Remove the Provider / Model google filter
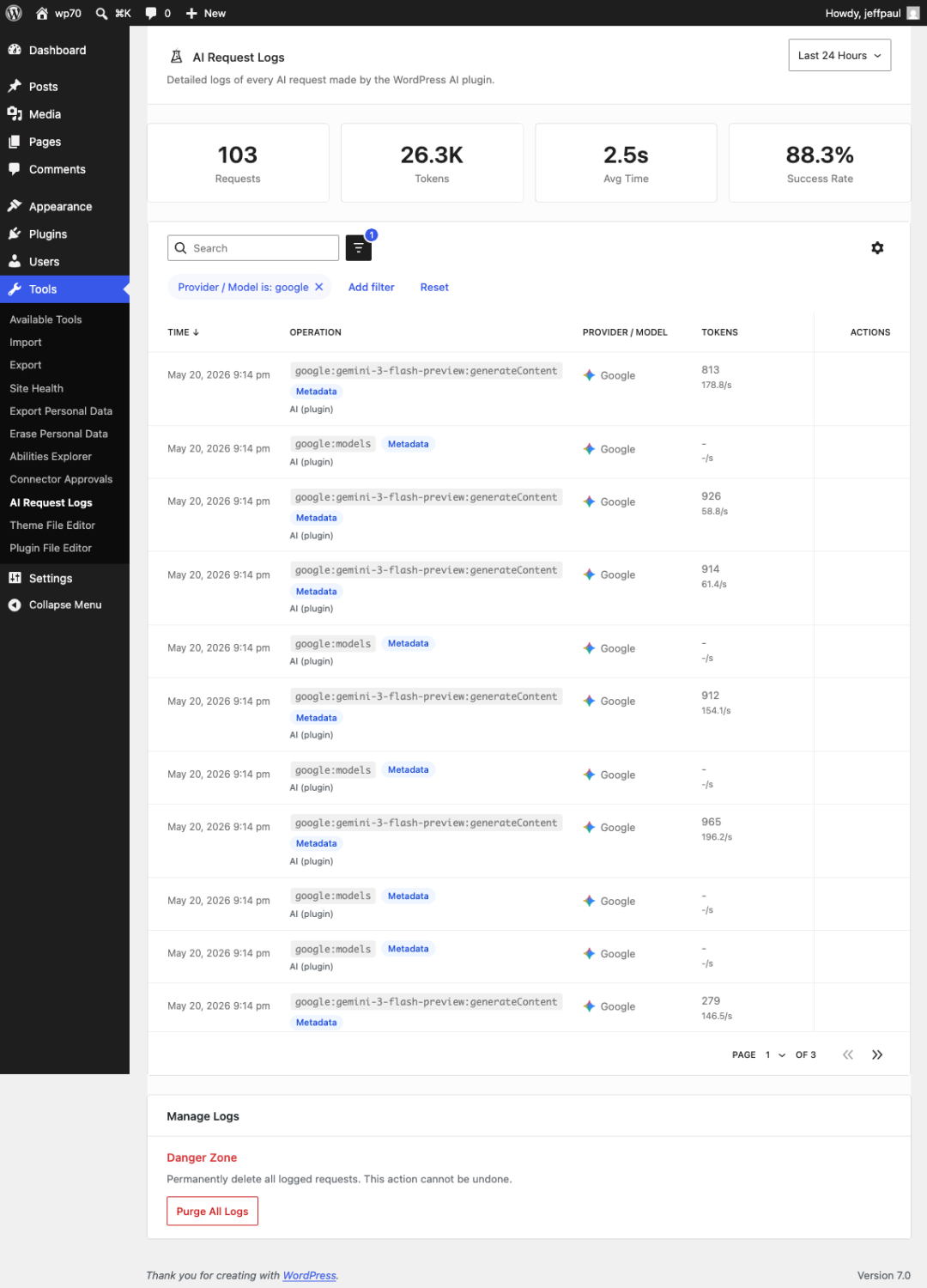927x1288 pixels. point(319,287)
